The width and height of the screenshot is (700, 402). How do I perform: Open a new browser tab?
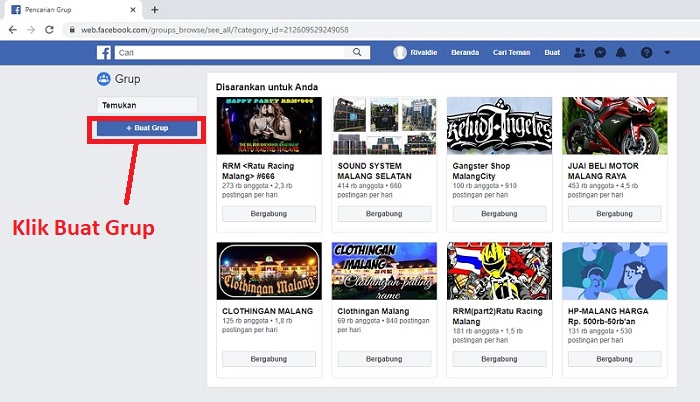click(x=154, y=9)
